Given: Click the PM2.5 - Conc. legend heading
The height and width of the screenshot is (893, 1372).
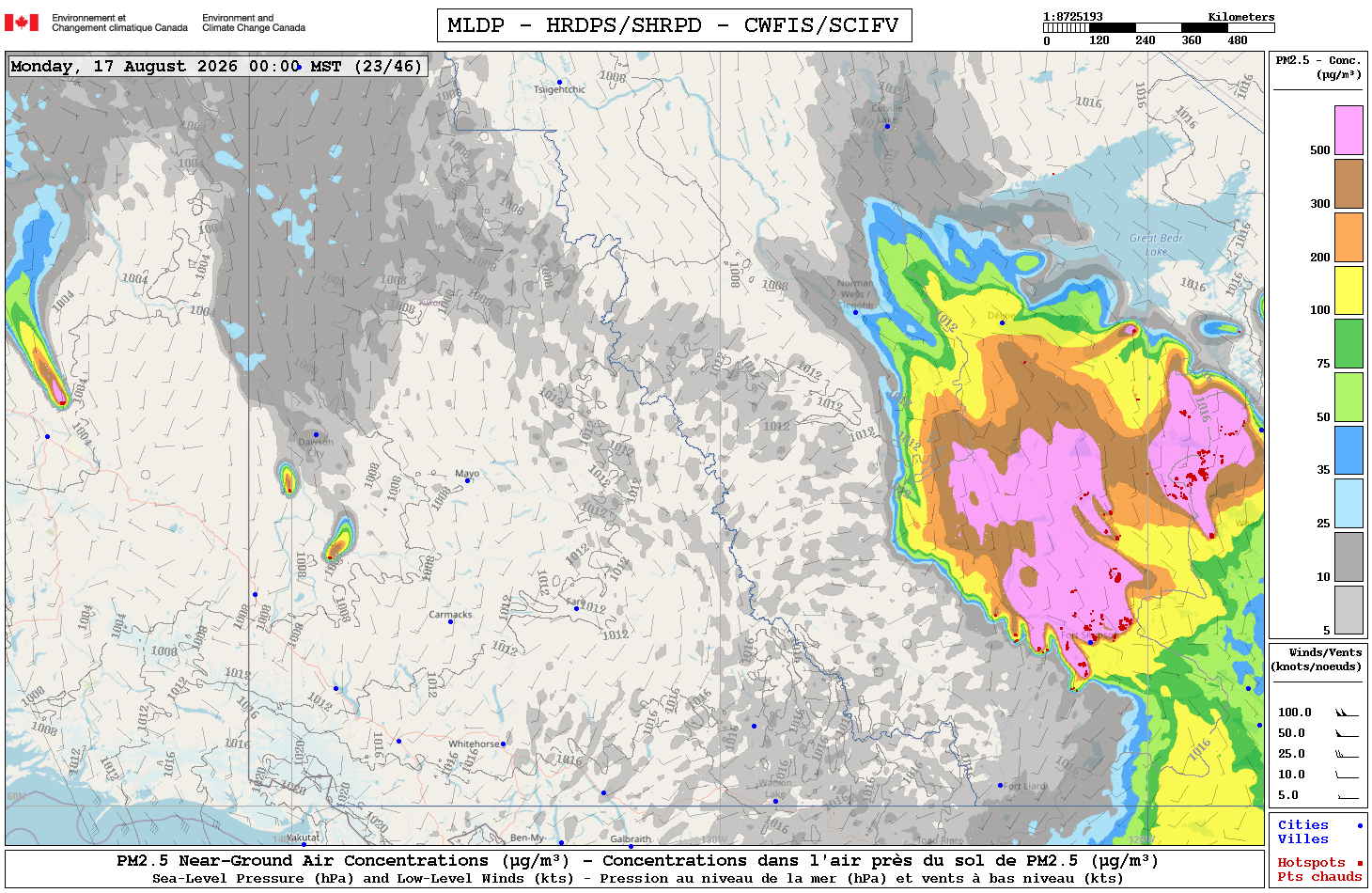Looking at the screenshot, I should (x=1318, y=67).
